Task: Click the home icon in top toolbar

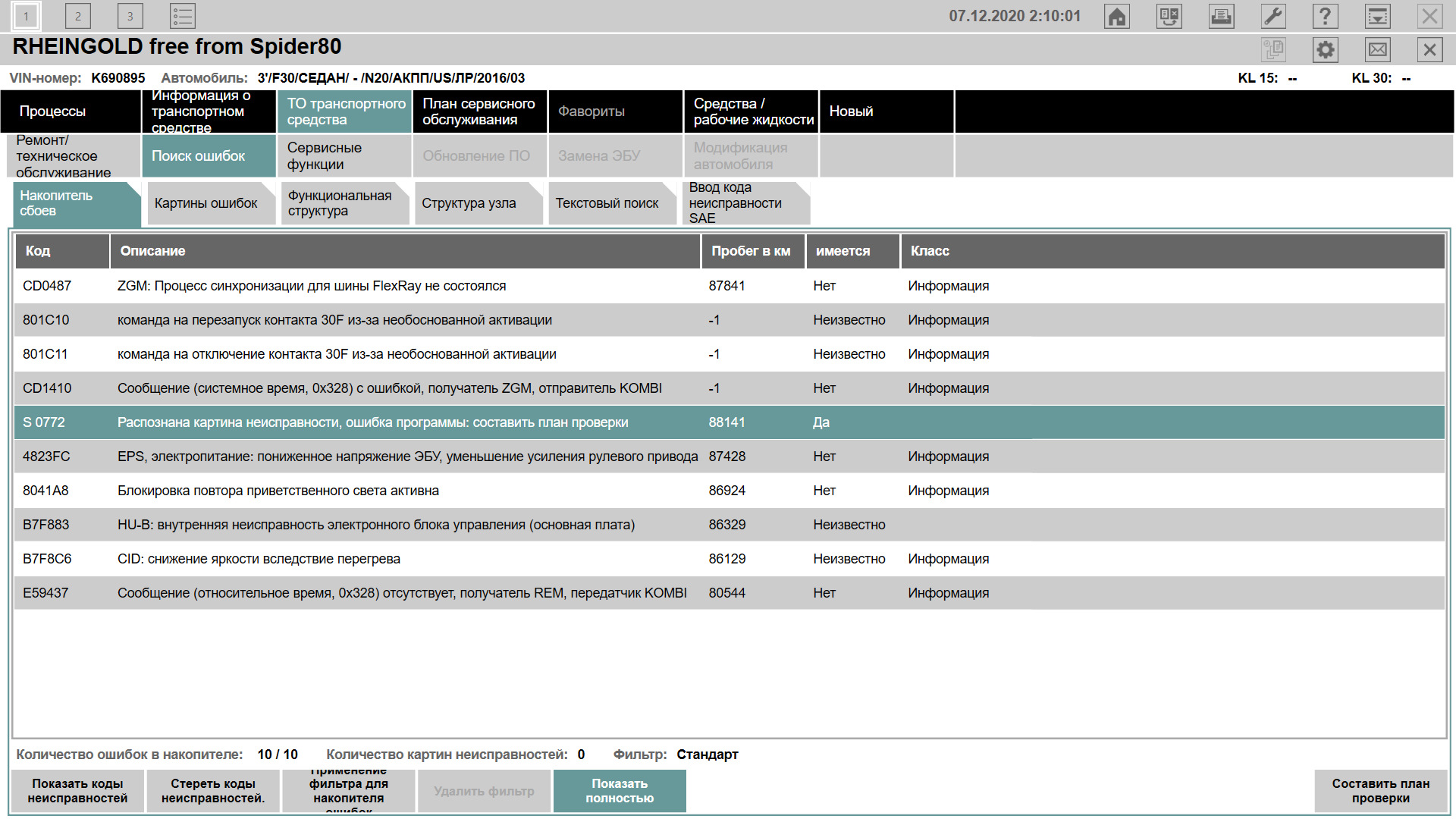Action: click(1116, 16)
